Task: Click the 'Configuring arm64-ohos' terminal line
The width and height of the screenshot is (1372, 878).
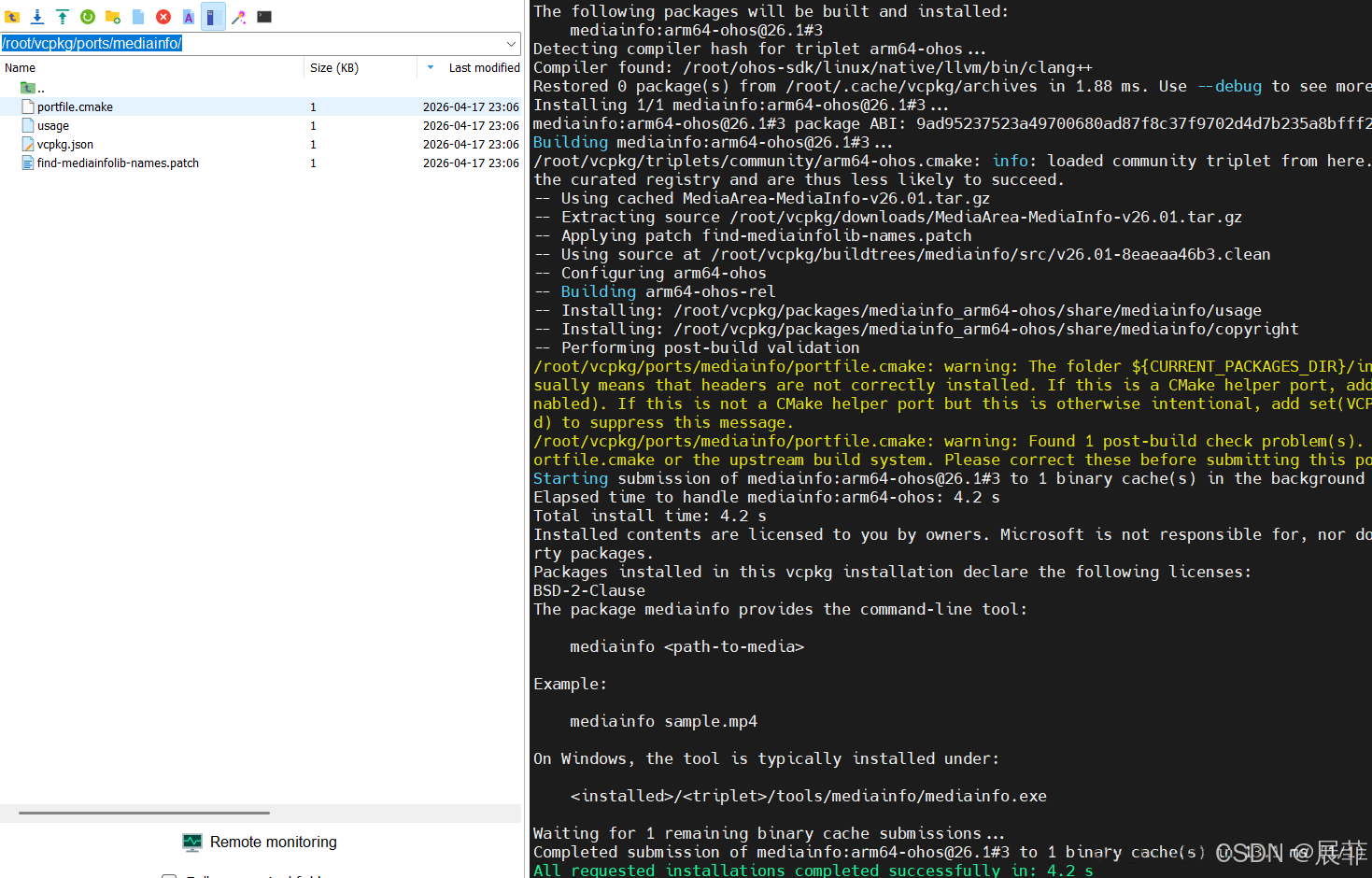Action: (x=650, y=273)
